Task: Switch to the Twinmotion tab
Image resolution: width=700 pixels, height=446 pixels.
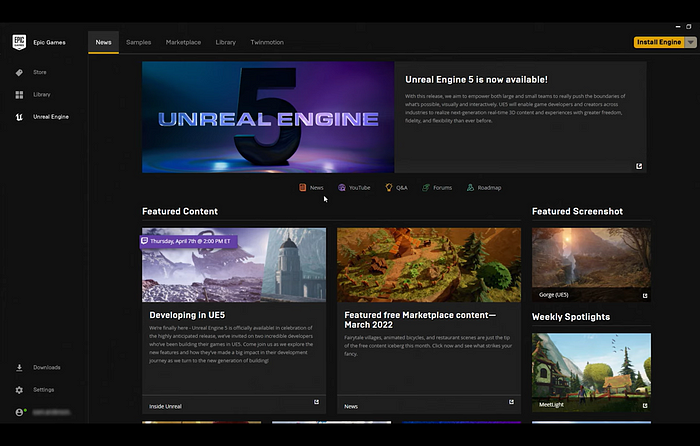Action: 267,42
